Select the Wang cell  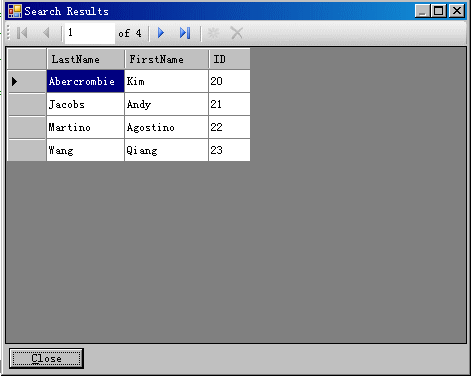click(86, 150)
